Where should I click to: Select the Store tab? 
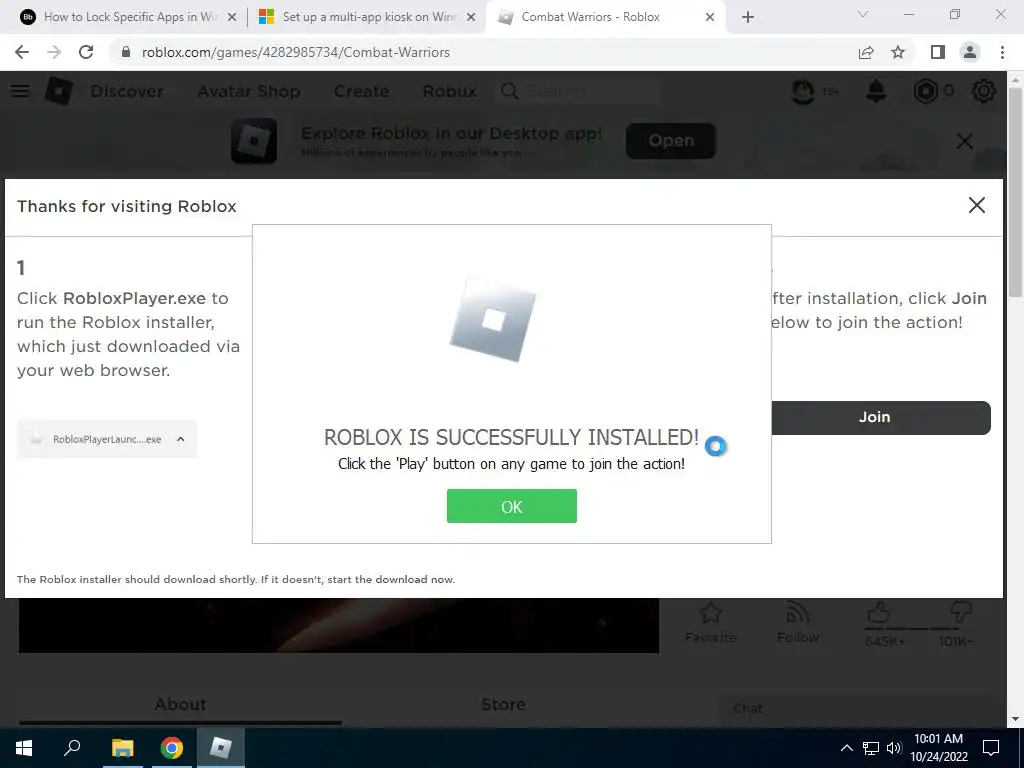[503, 704]
